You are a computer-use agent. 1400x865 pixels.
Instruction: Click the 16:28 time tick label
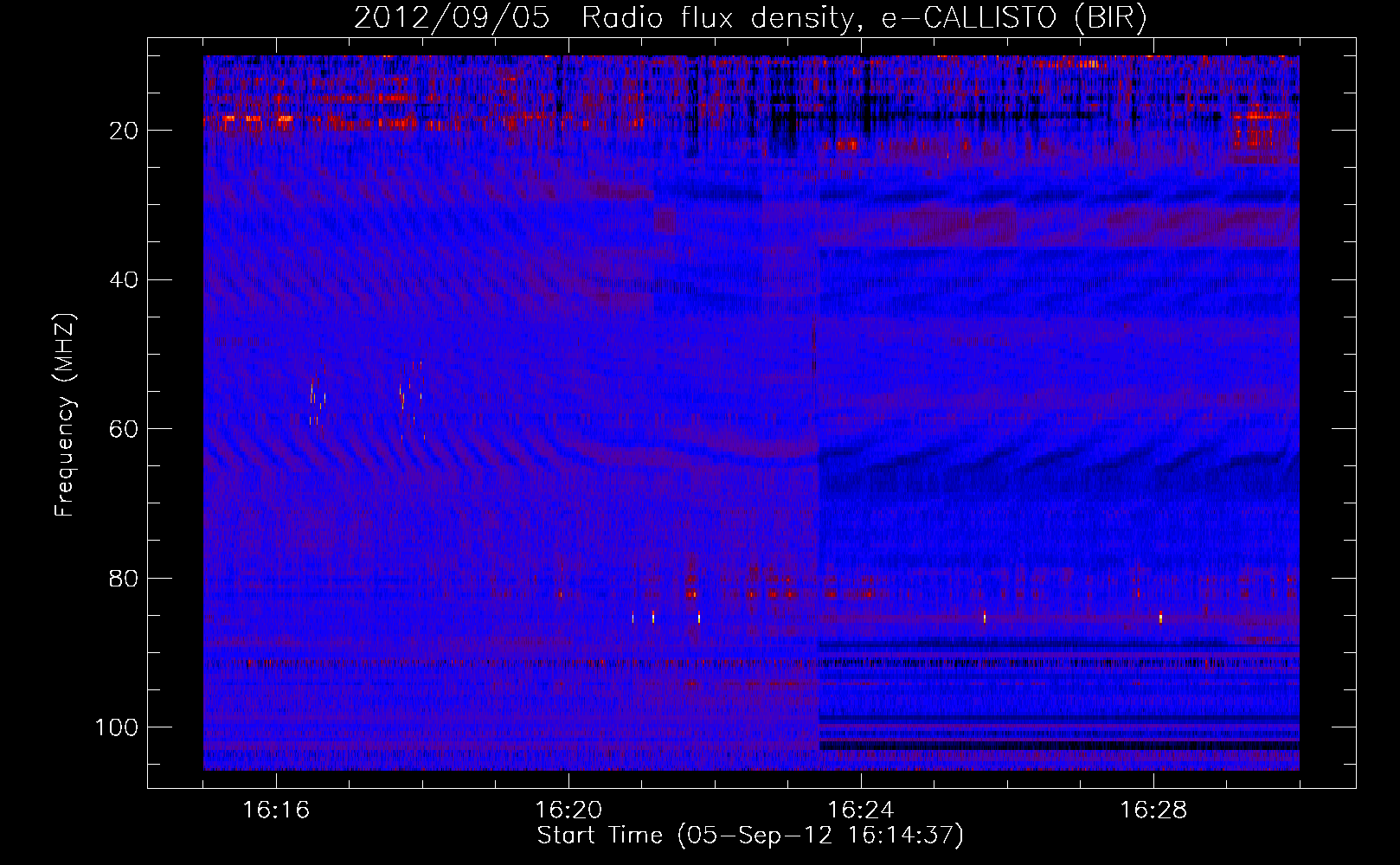pos(1153,811)
